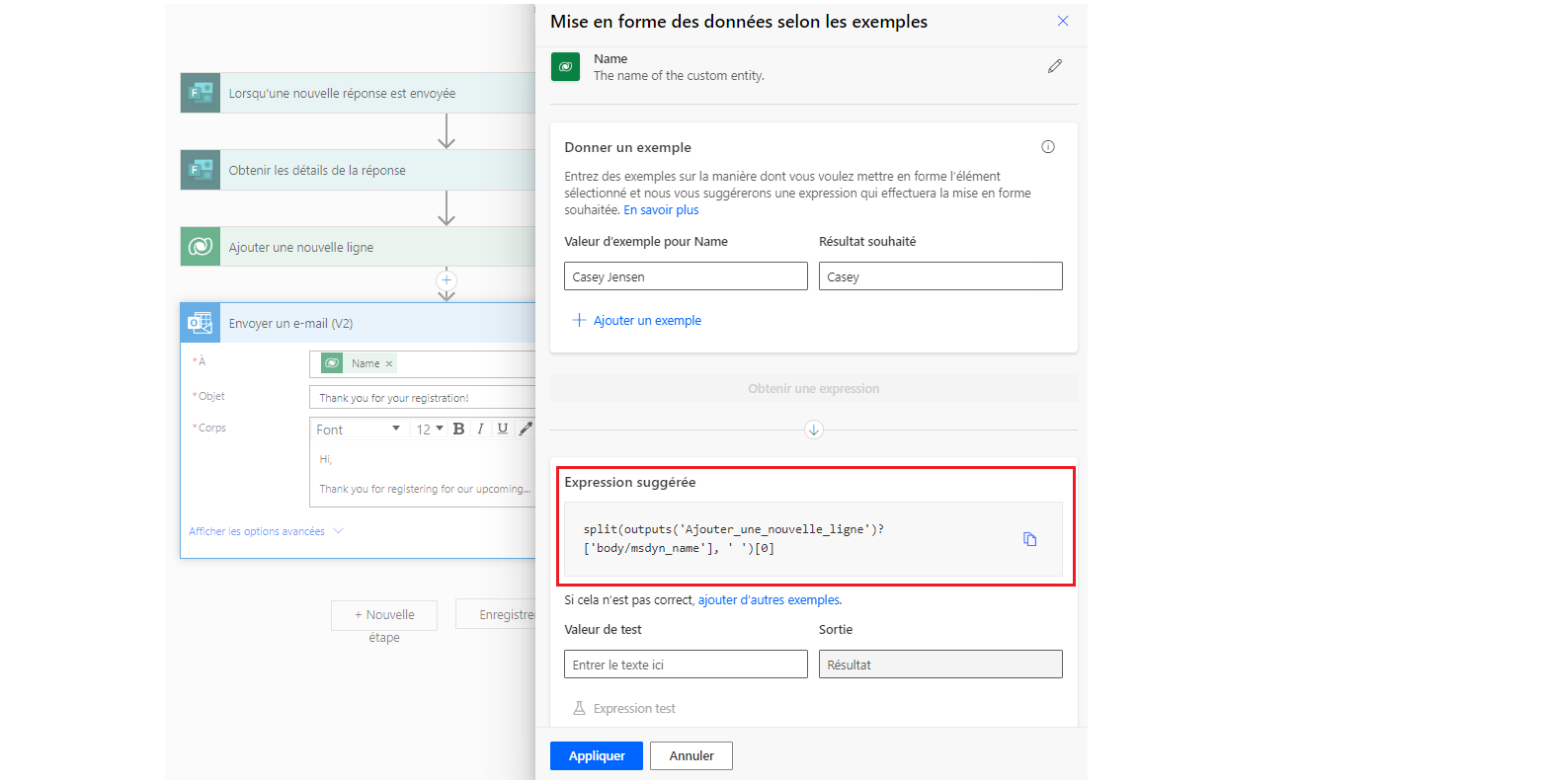
Task: Open the Font dropdown in the Corps toolbar
Action: click(x=359, y=428)
